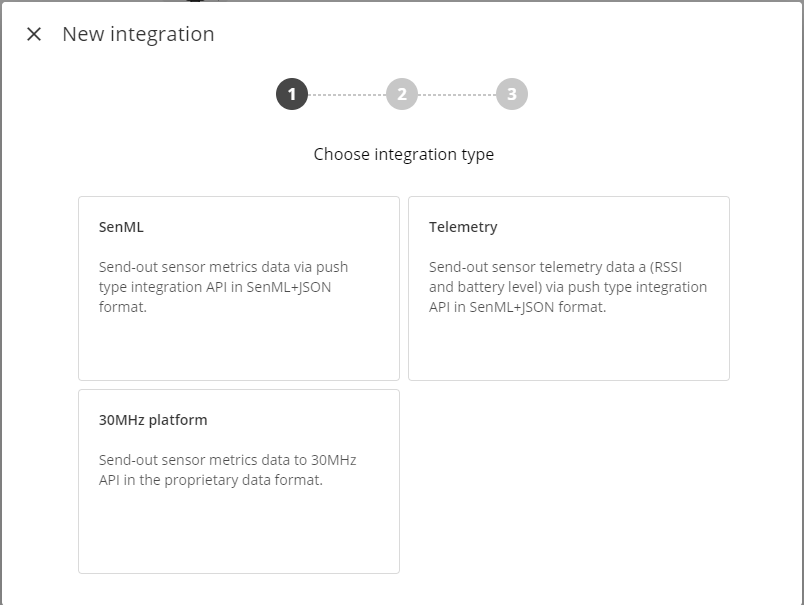Click the empty space right of the 30MHz card

[x=569, y=481]
